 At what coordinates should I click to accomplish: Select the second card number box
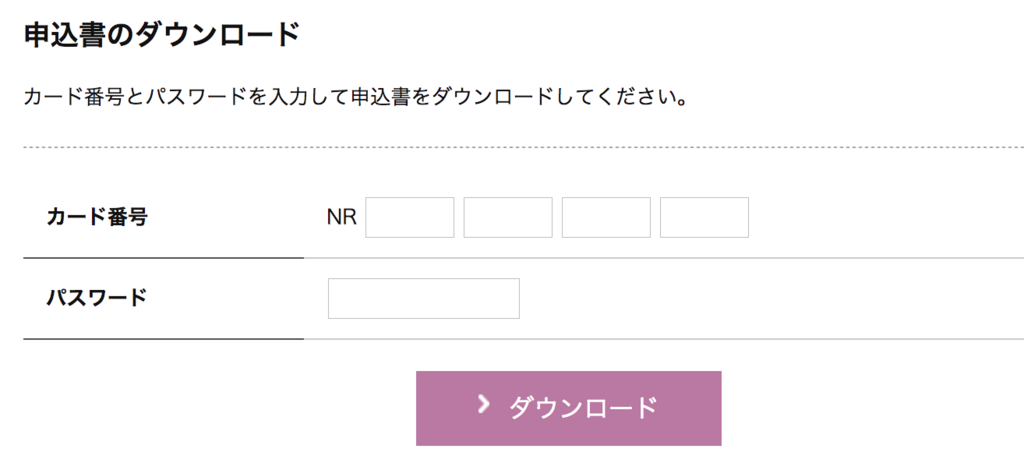pyautogui.click(x=508, y=217)
